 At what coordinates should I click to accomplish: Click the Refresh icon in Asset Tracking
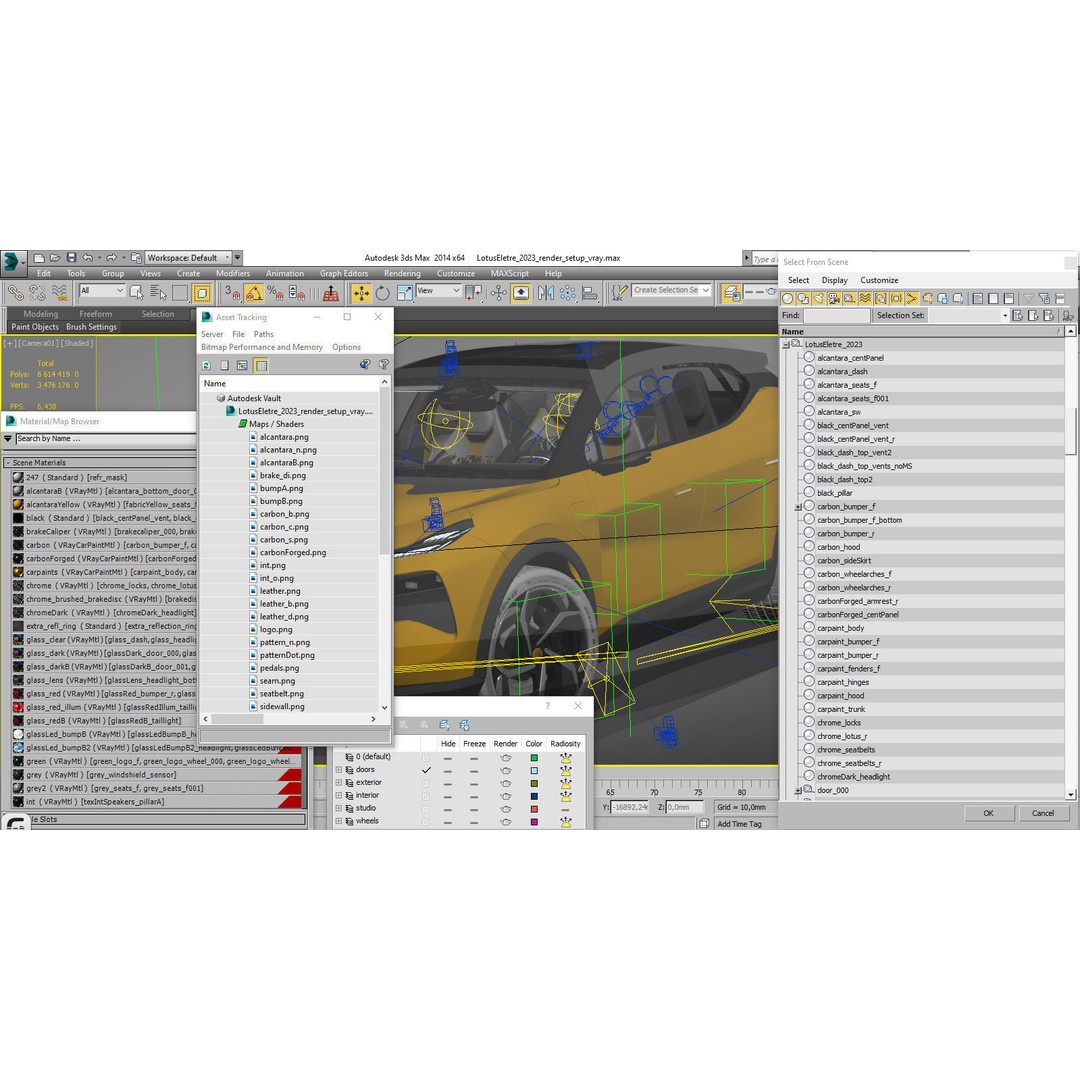pyautogui.click(x=206, y=366)
